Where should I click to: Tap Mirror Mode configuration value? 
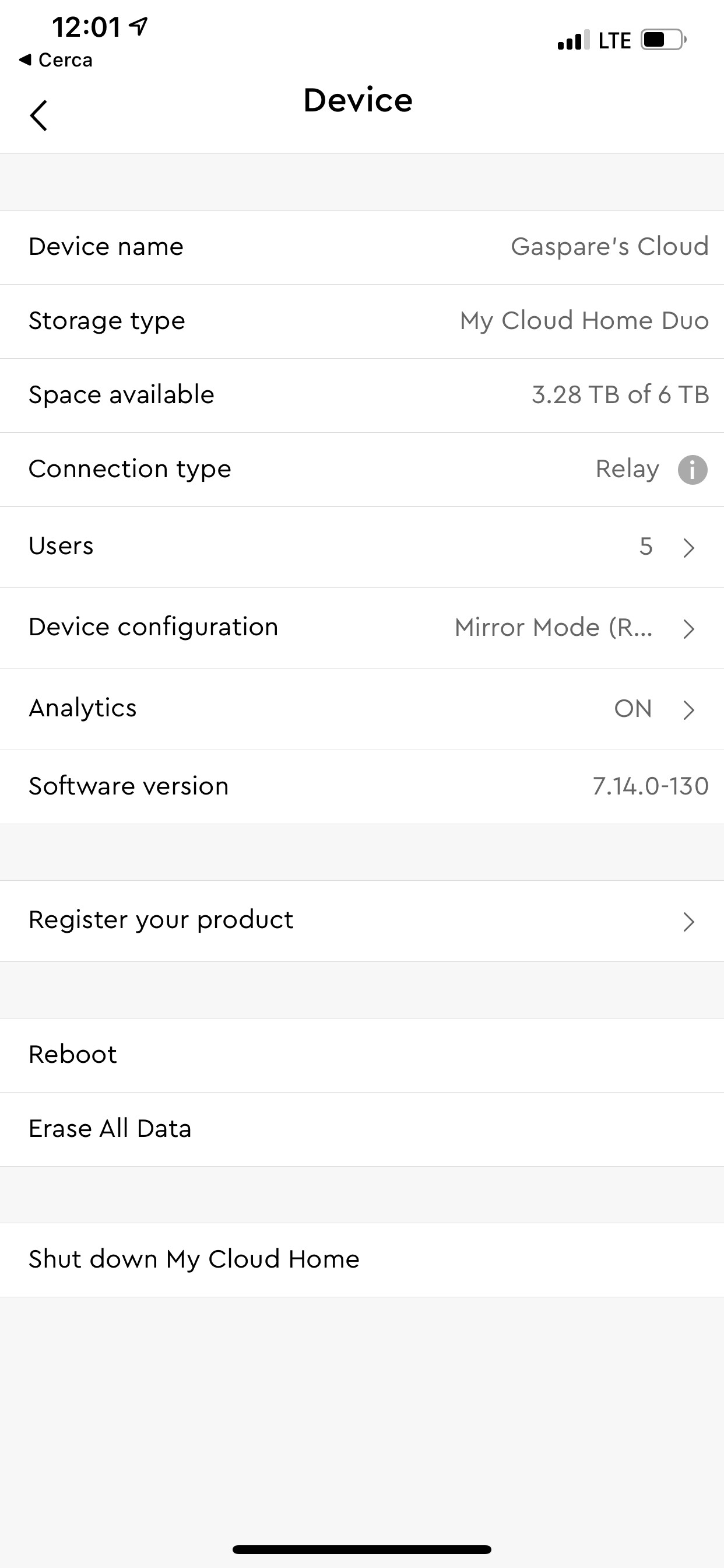[x=554, y=628]
